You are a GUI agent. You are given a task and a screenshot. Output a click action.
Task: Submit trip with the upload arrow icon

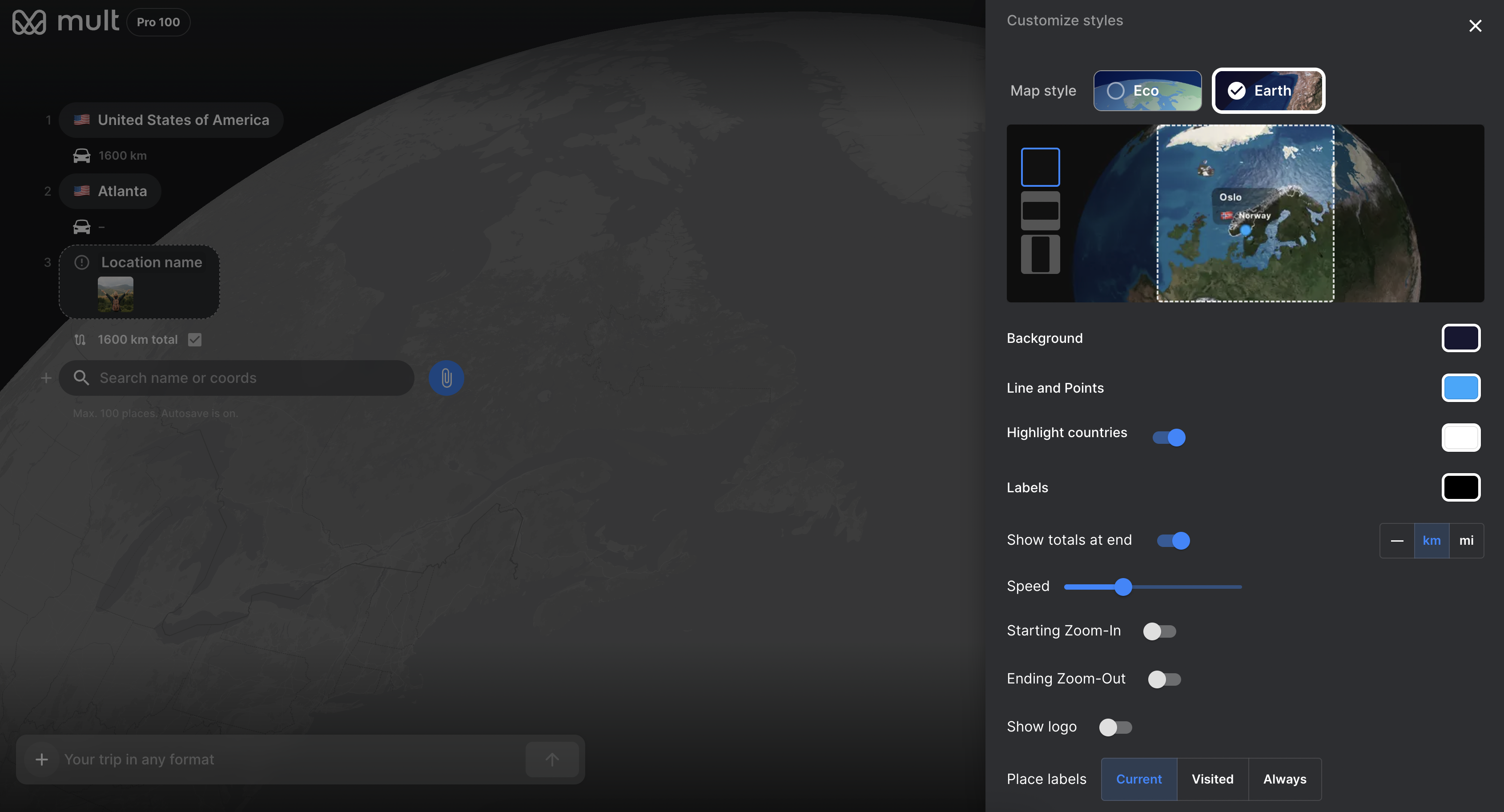click(551, 759)
